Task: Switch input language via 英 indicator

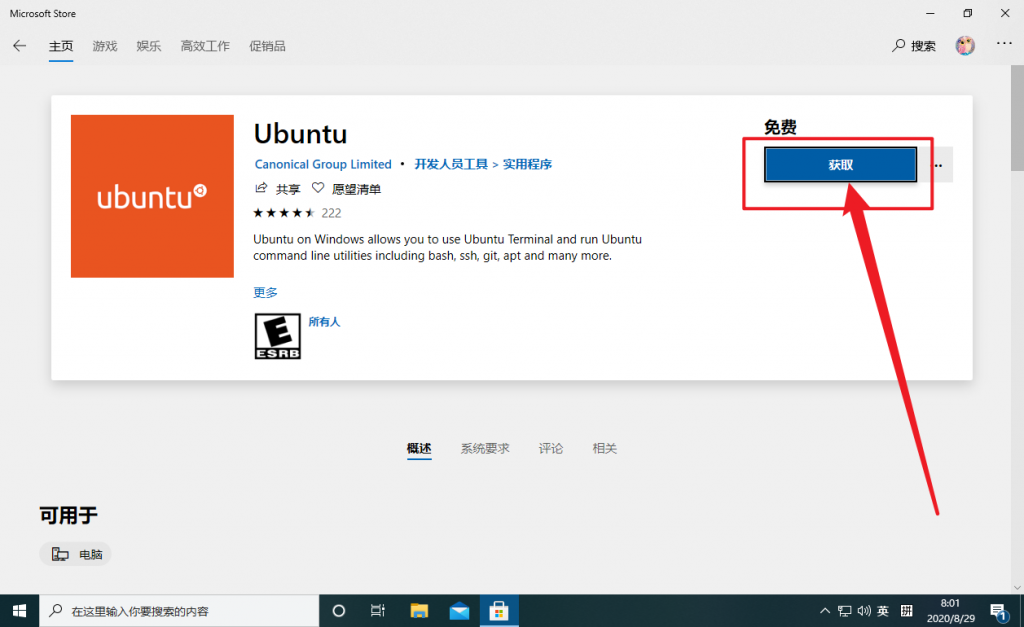Action: pyautogui.click(x=883, y=611)
